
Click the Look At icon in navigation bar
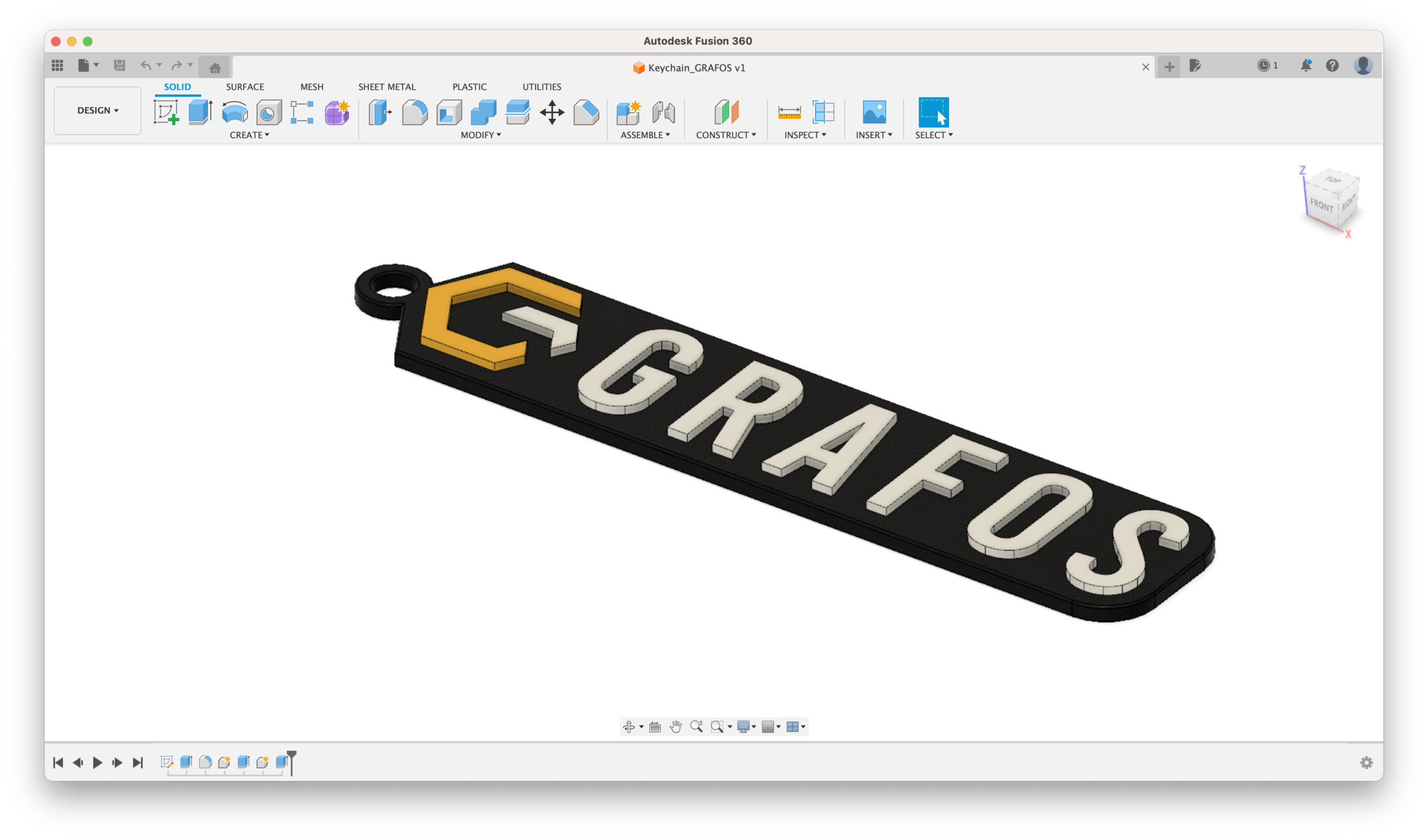[x=655, y=727]
